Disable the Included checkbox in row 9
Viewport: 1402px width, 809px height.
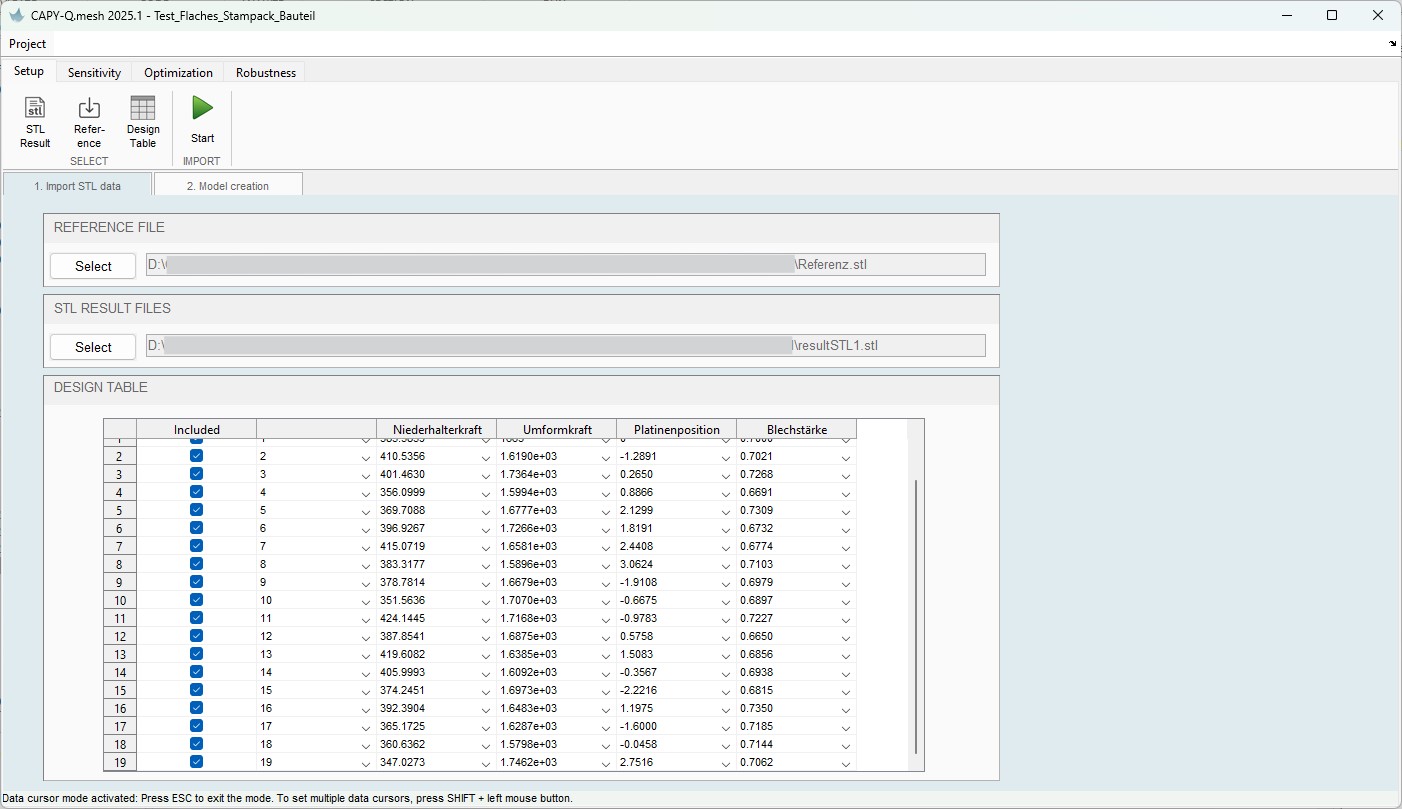(x=196, y=582)
